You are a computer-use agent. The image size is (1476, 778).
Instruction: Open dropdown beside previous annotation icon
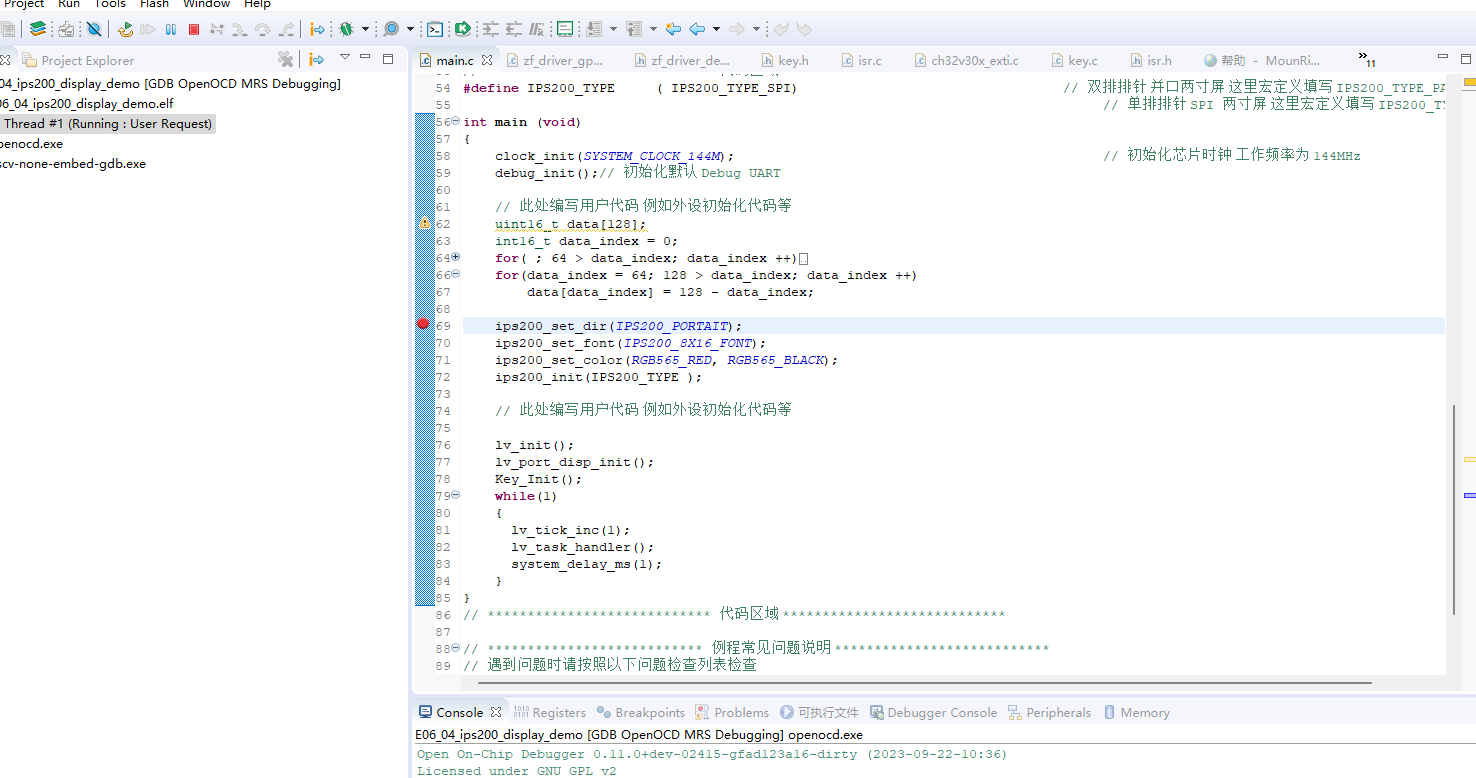(x=653, y=29)
